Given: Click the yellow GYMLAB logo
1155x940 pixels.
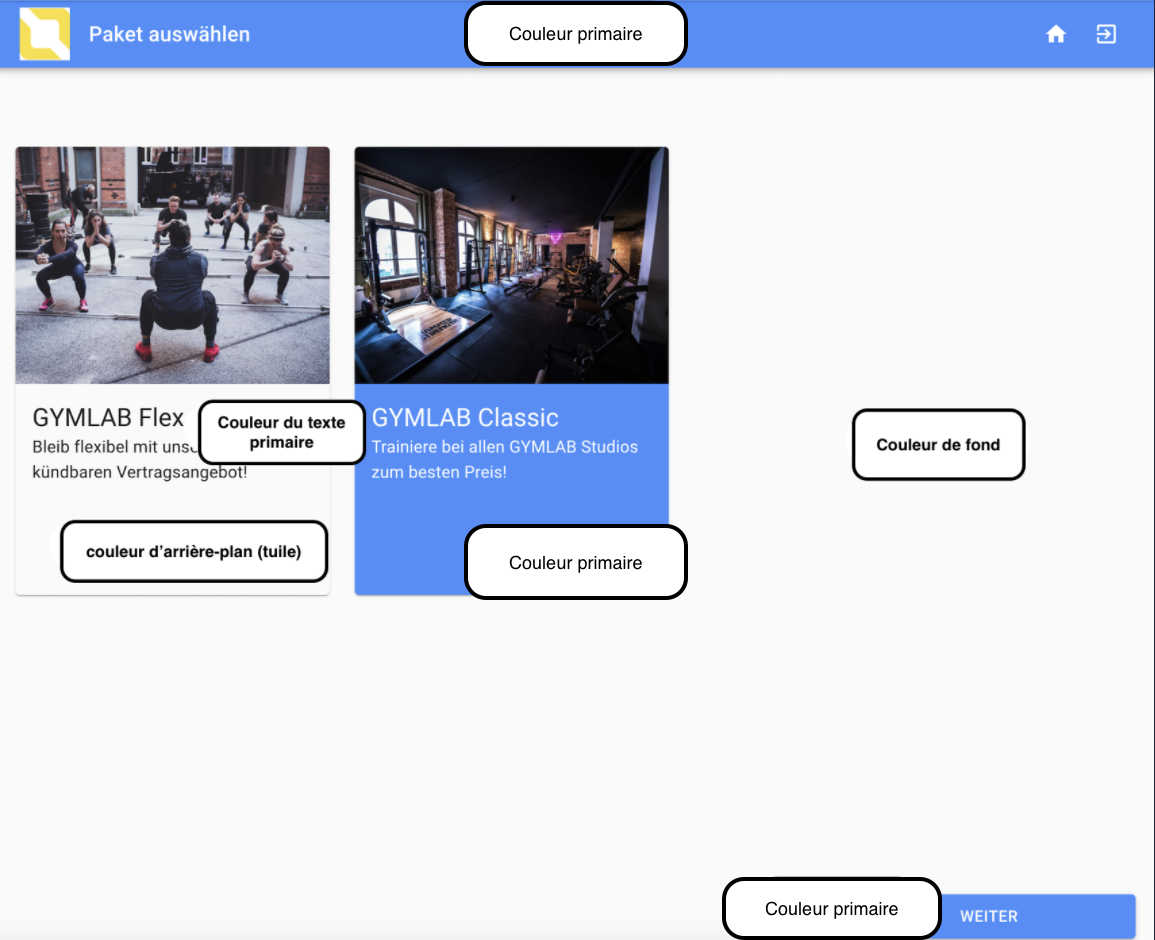Looking at the screenshot, I should tap(45, 34).
